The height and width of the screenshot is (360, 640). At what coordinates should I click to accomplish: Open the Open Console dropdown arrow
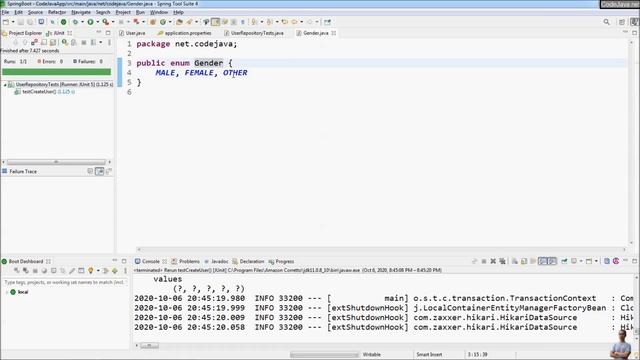tap(596, 261)
